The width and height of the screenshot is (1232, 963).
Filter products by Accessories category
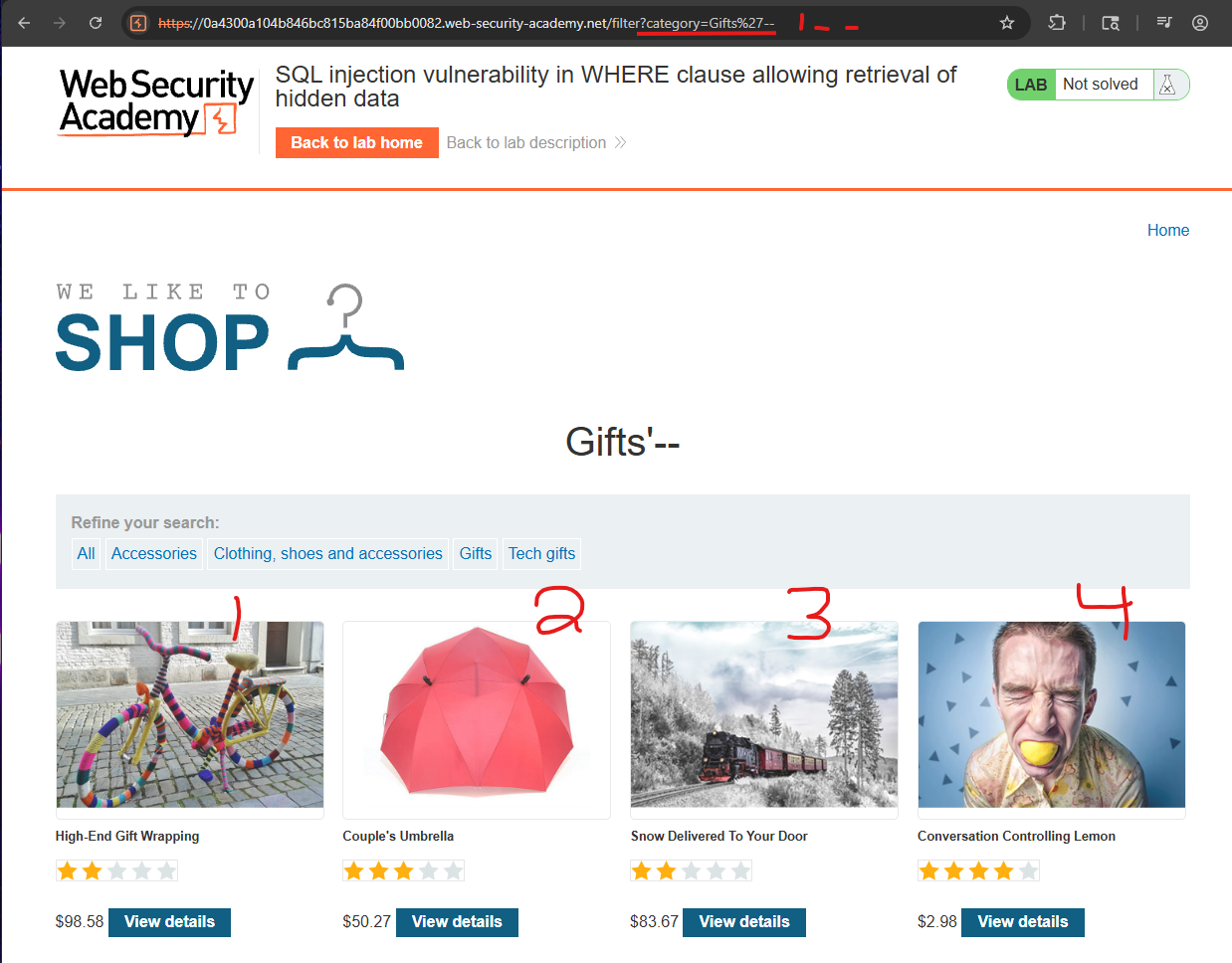pos(154,554)
